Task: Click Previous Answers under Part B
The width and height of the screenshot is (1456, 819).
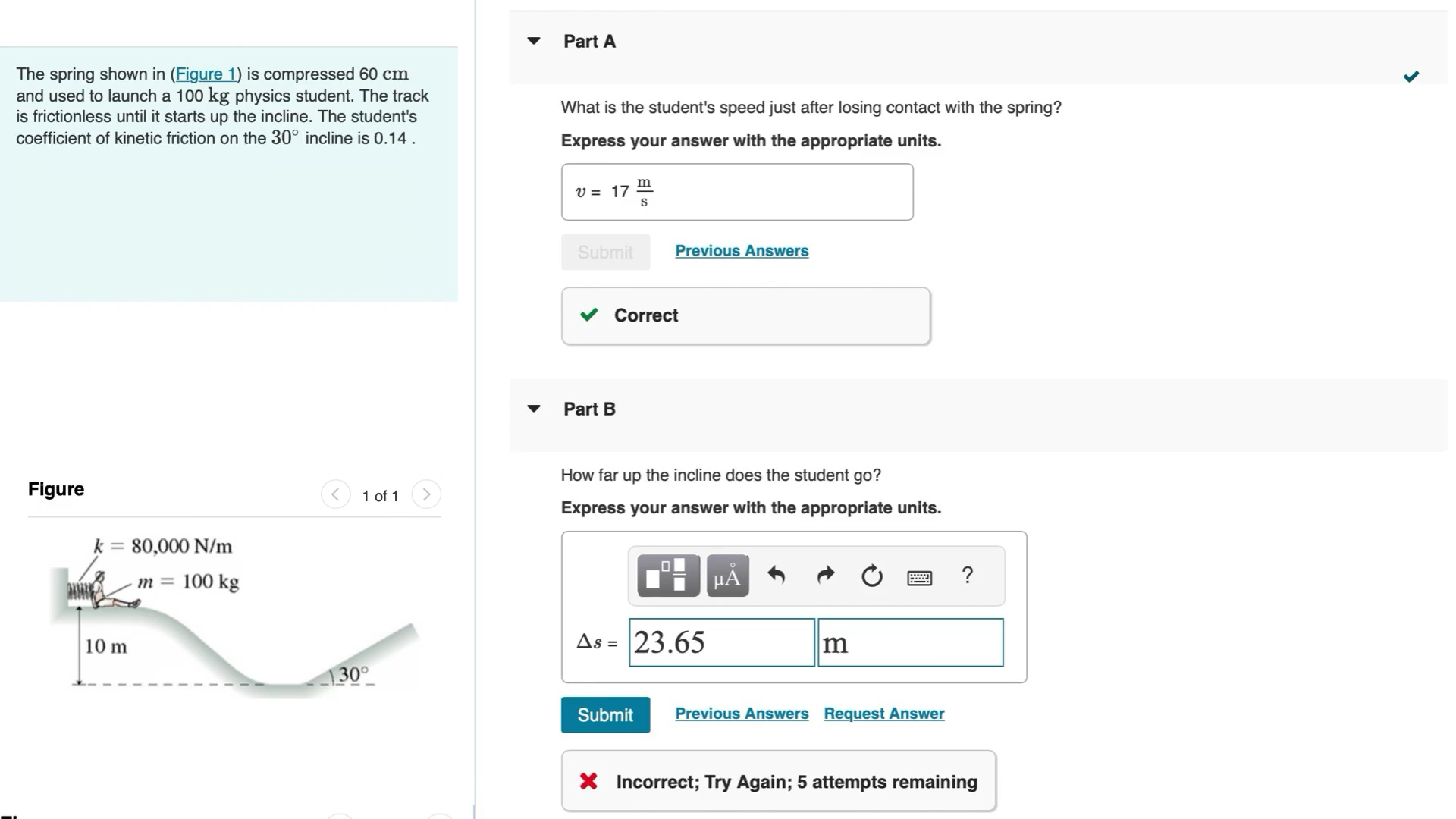Action: click(741, 713)
